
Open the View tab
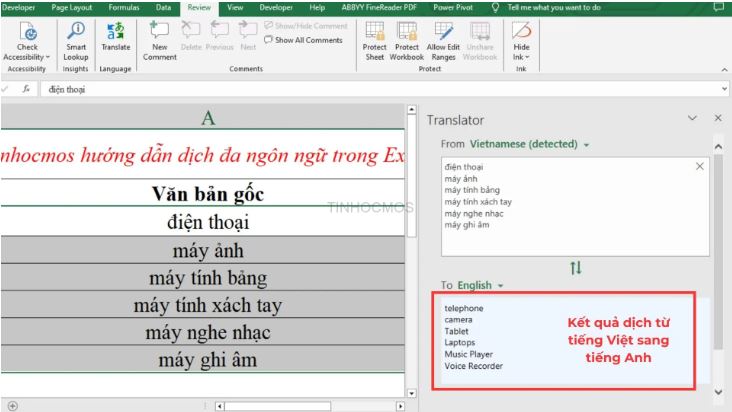pos(235,7)
